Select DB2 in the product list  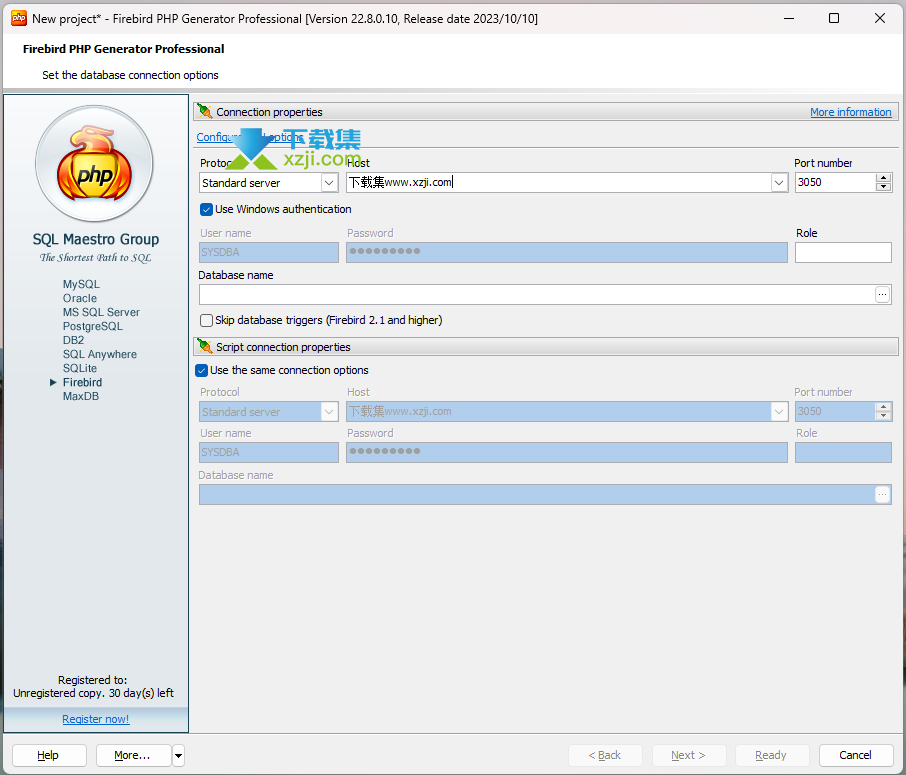pyautogui.click(x=73, y=340)
